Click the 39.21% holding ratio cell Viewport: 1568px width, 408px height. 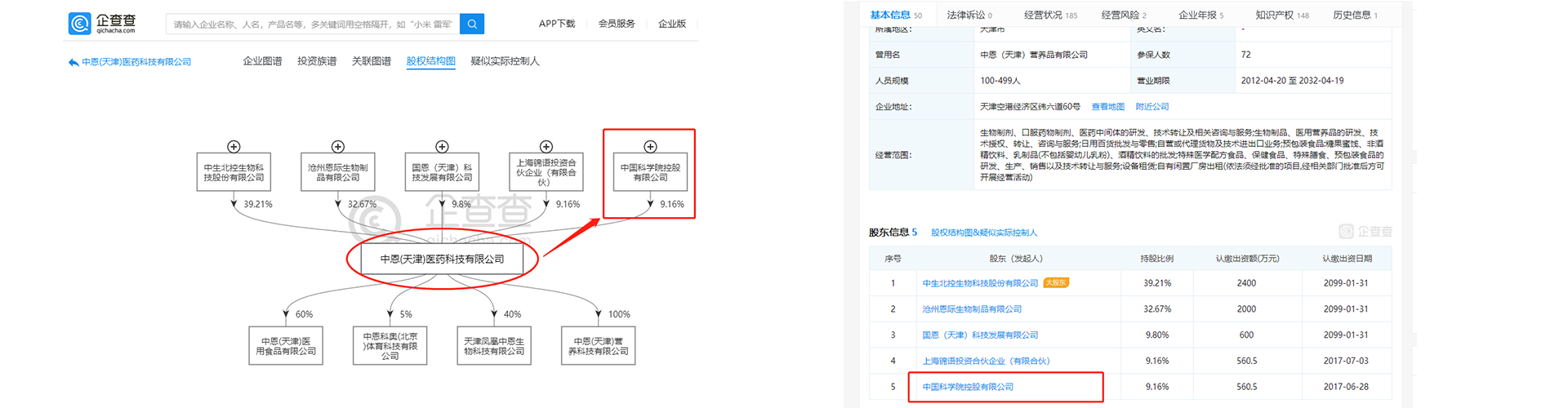tap(1157, 283)
